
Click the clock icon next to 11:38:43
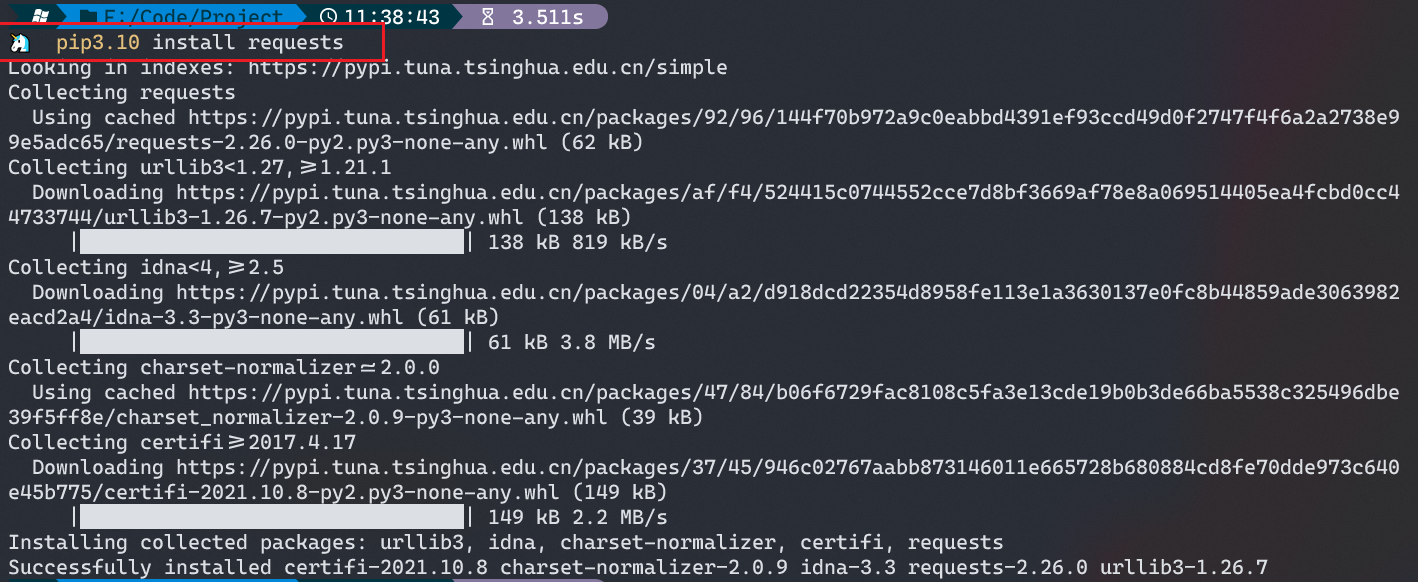click(x=329, y=16)
